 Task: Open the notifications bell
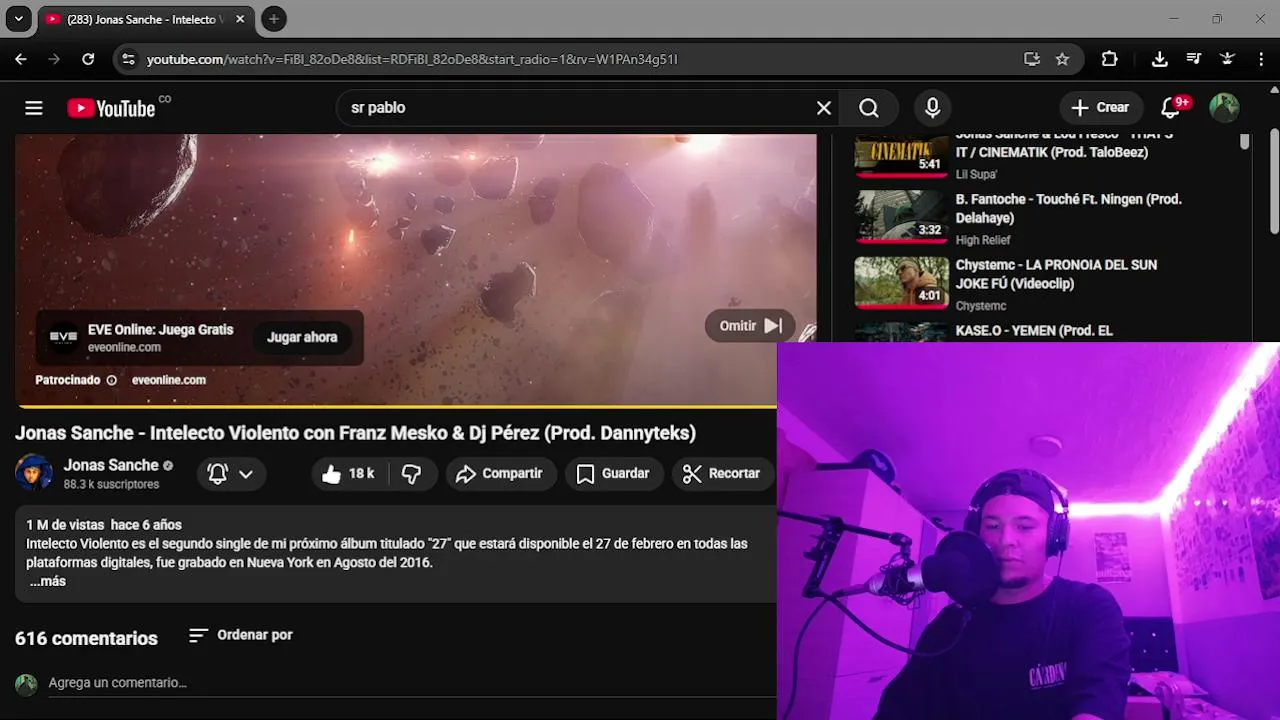pyautogui.click(x=1171, y=108)
